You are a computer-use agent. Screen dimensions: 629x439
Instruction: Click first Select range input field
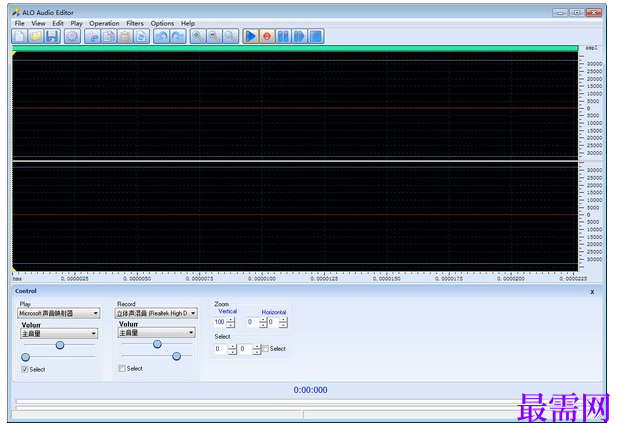coord(221,349)
